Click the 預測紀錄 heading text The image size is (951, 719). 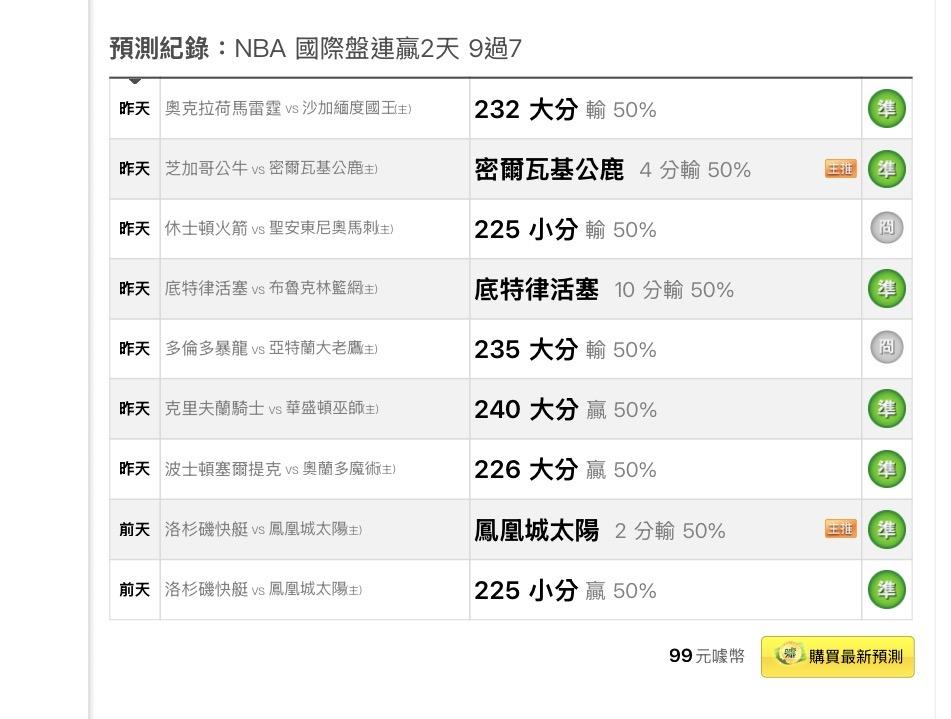tap(160, 49)
